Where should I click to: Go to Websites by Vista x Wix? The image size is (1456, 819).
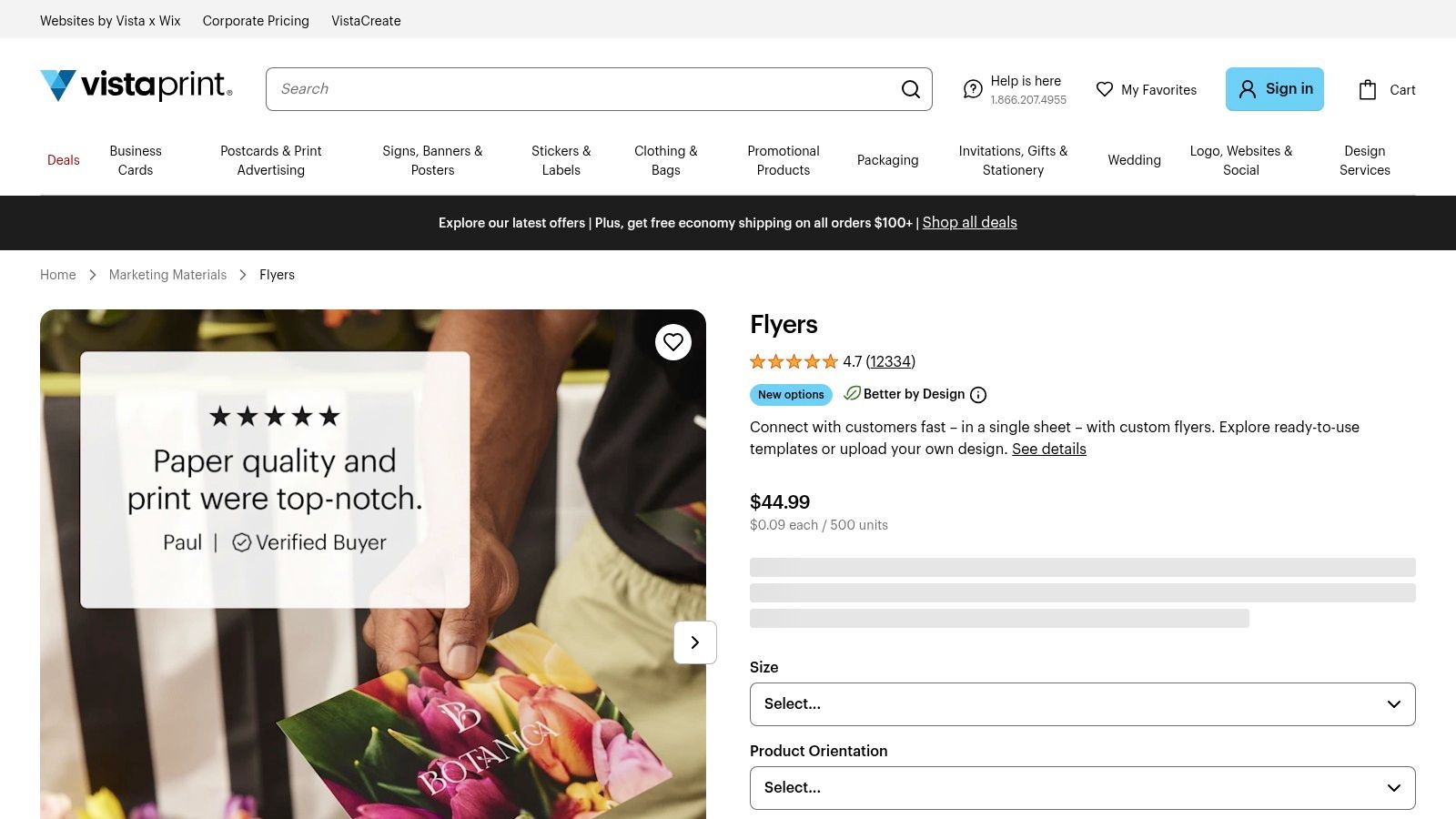(x=110, y=21)
